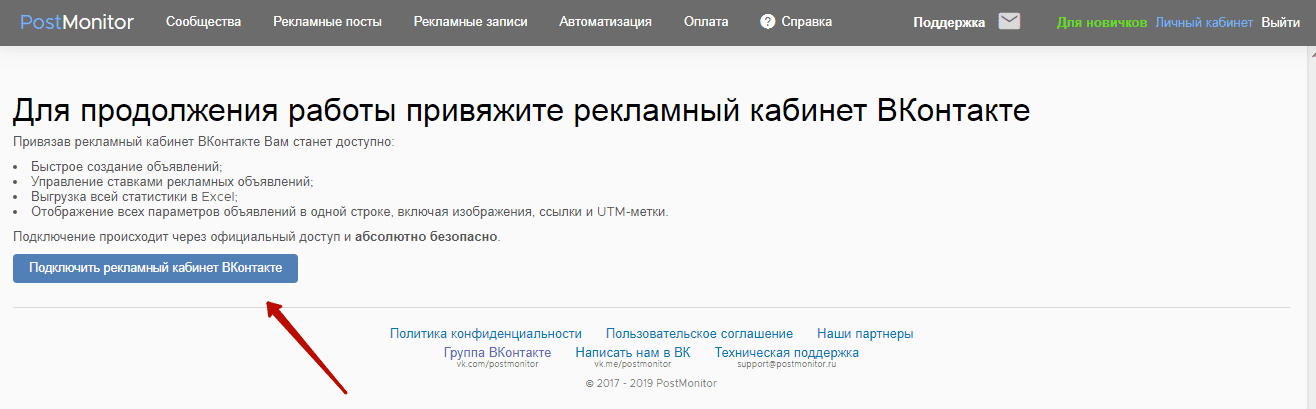This screenshot has height=409, width=1316.
Task: Open Техническая поддержка footer link
Action: [786, 353]
